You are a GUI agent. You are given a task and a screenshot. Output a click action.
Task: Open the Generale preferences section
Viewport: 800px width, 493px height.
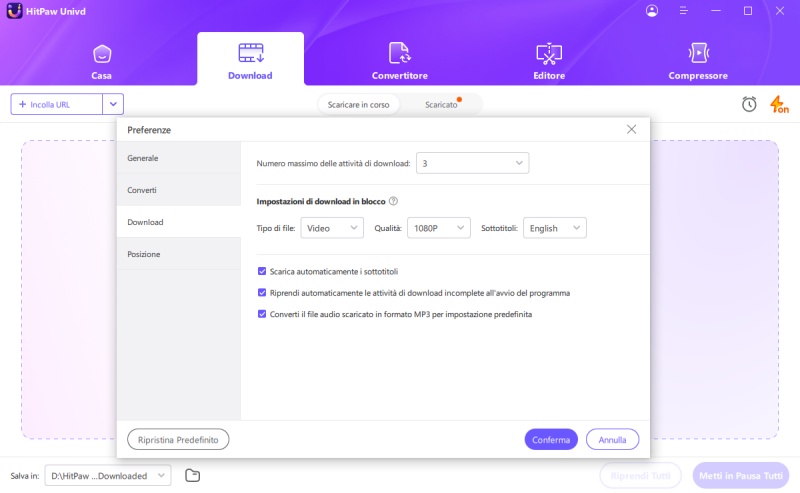point(179,158)
